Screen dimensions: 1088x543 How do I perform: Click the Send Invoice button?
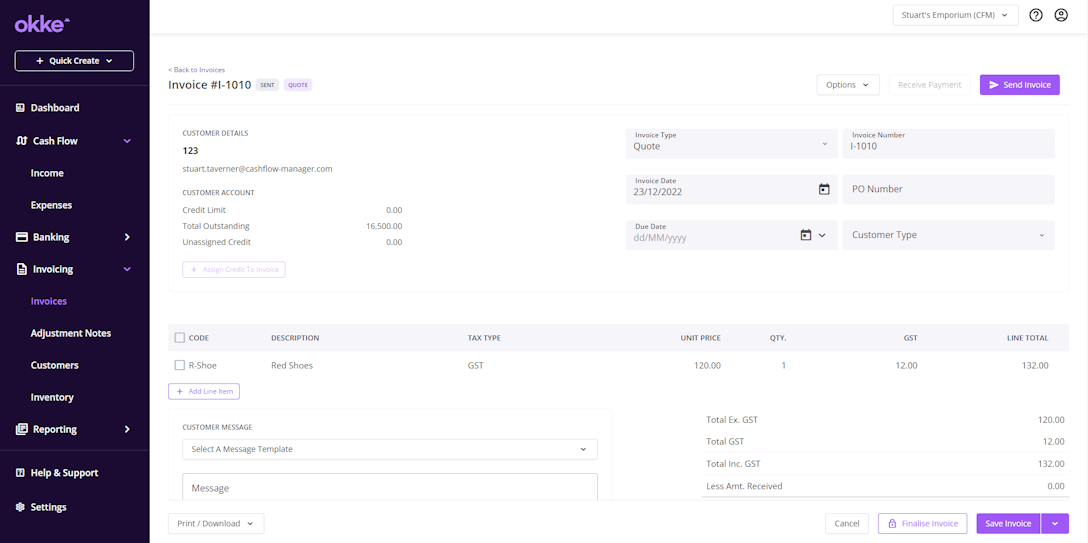(x=1019, y=85)
